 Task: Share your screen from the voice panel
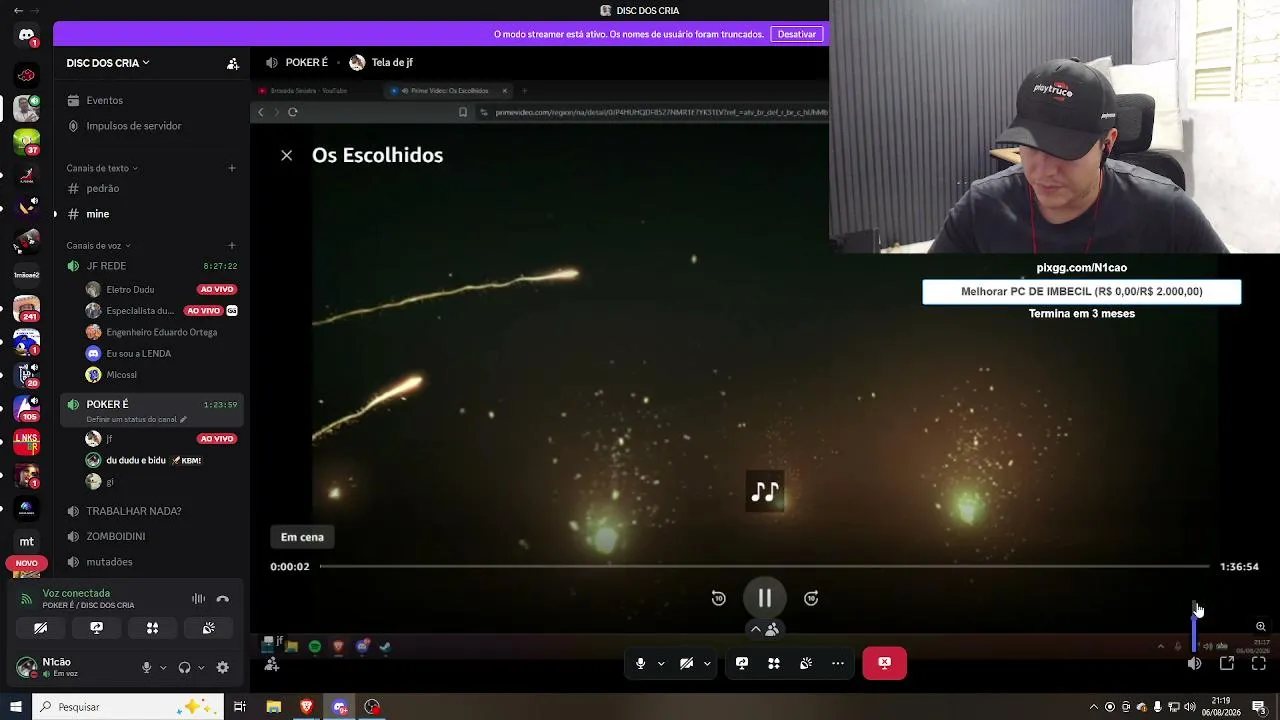tap(97, 628)
